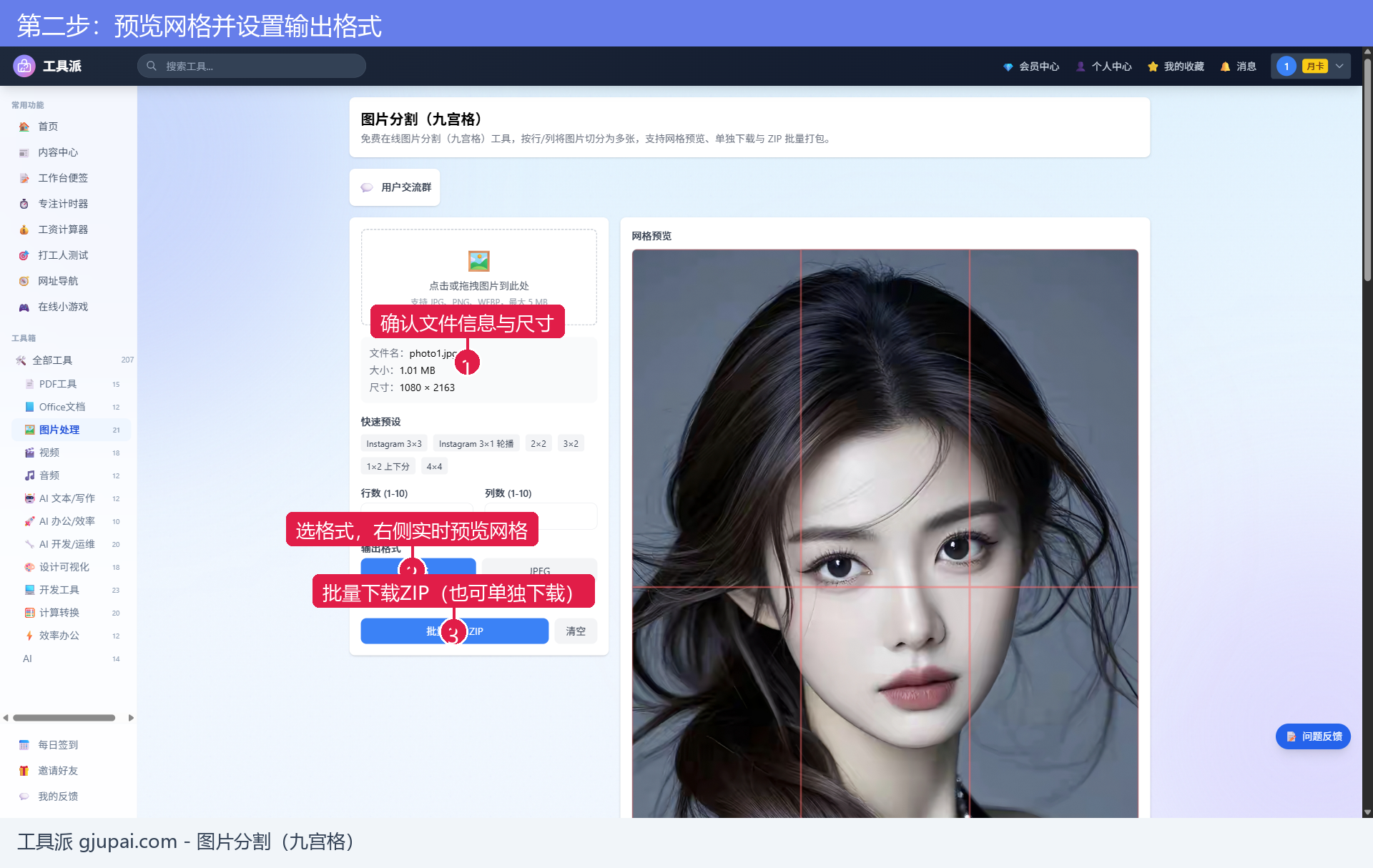Open the AI category with 14 tools

pyautogui.click(x=72, y=659)
